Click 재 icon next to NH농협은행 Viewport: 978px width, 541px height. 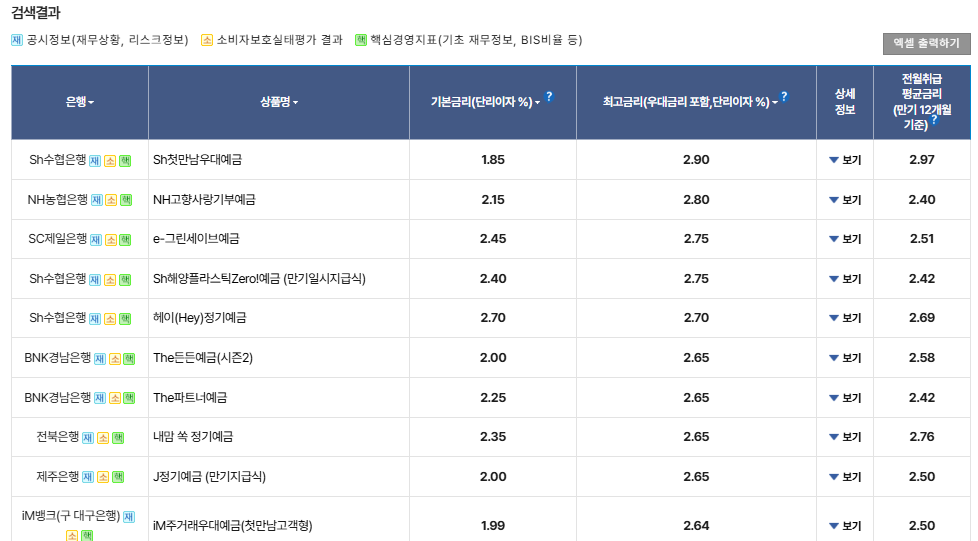[97, 200]
